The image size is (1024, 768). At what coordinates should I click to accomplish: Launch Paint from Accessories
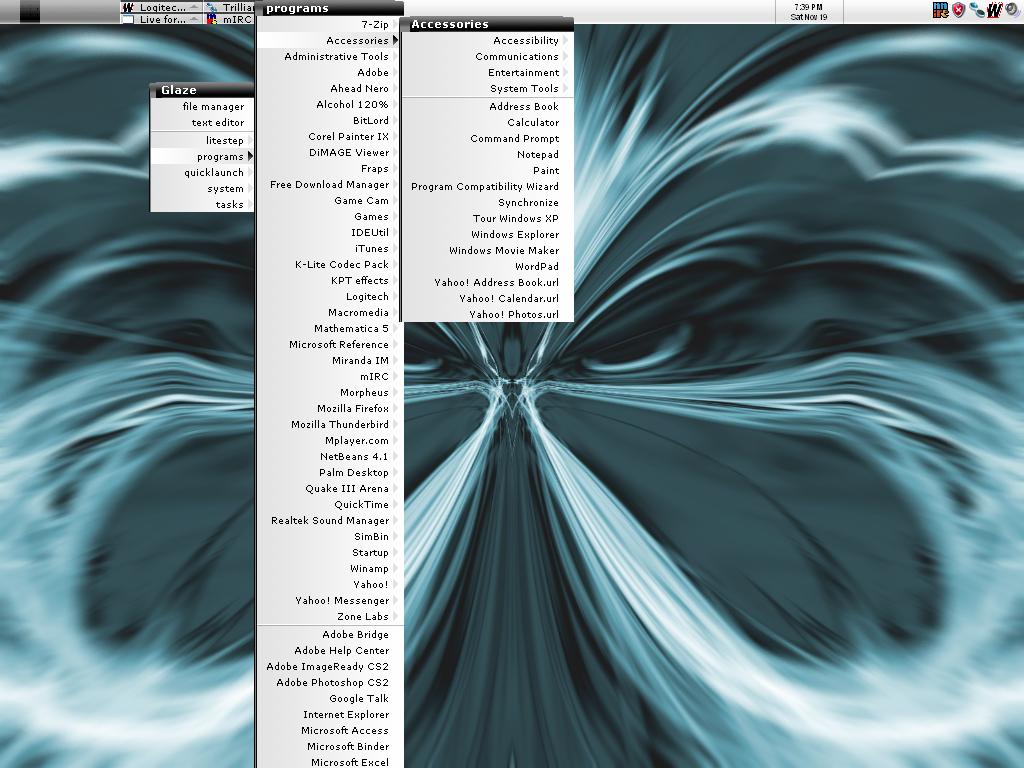488,170
